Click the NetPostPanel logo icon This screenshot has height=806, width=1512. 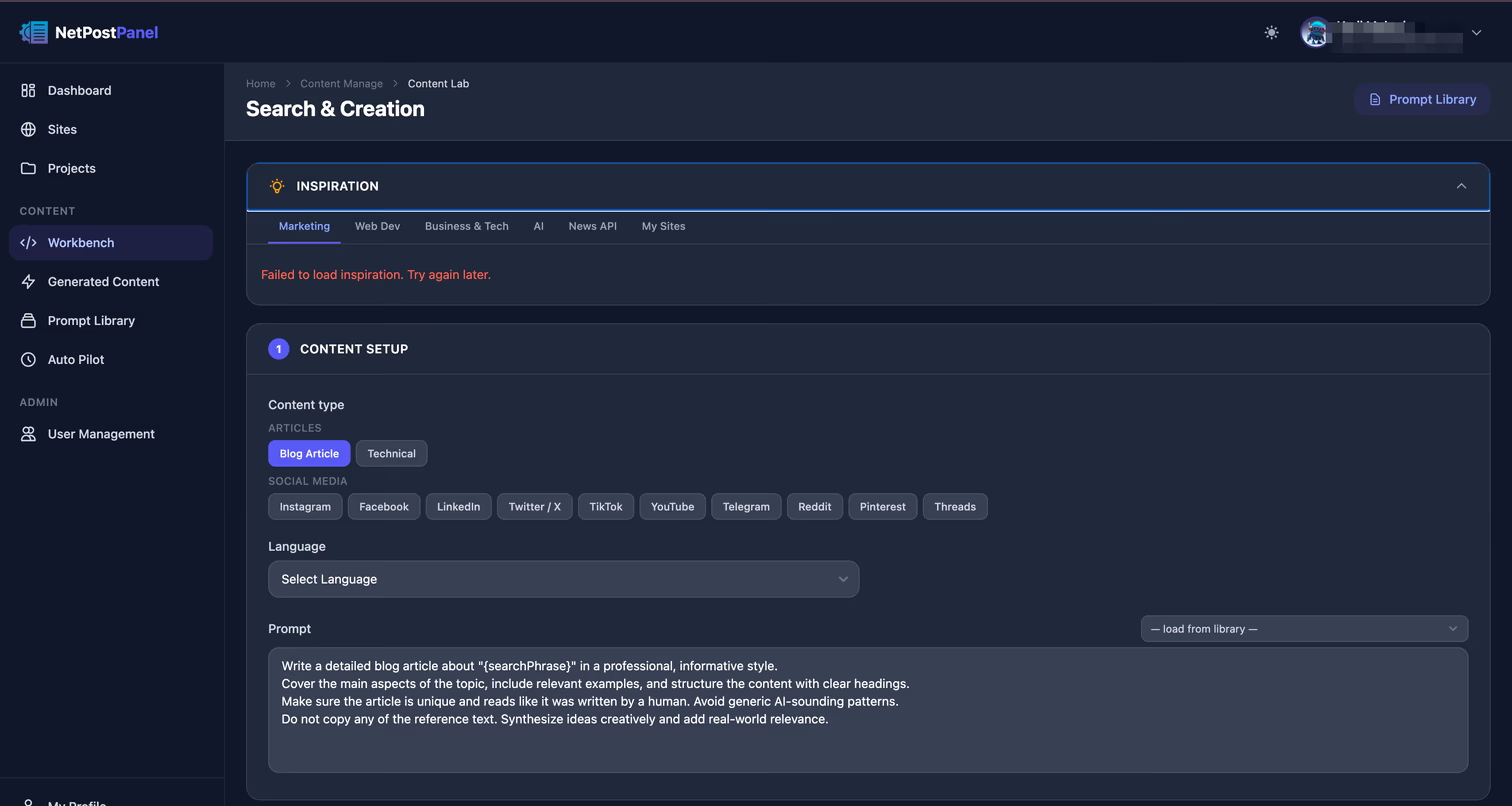coord(34,32)
